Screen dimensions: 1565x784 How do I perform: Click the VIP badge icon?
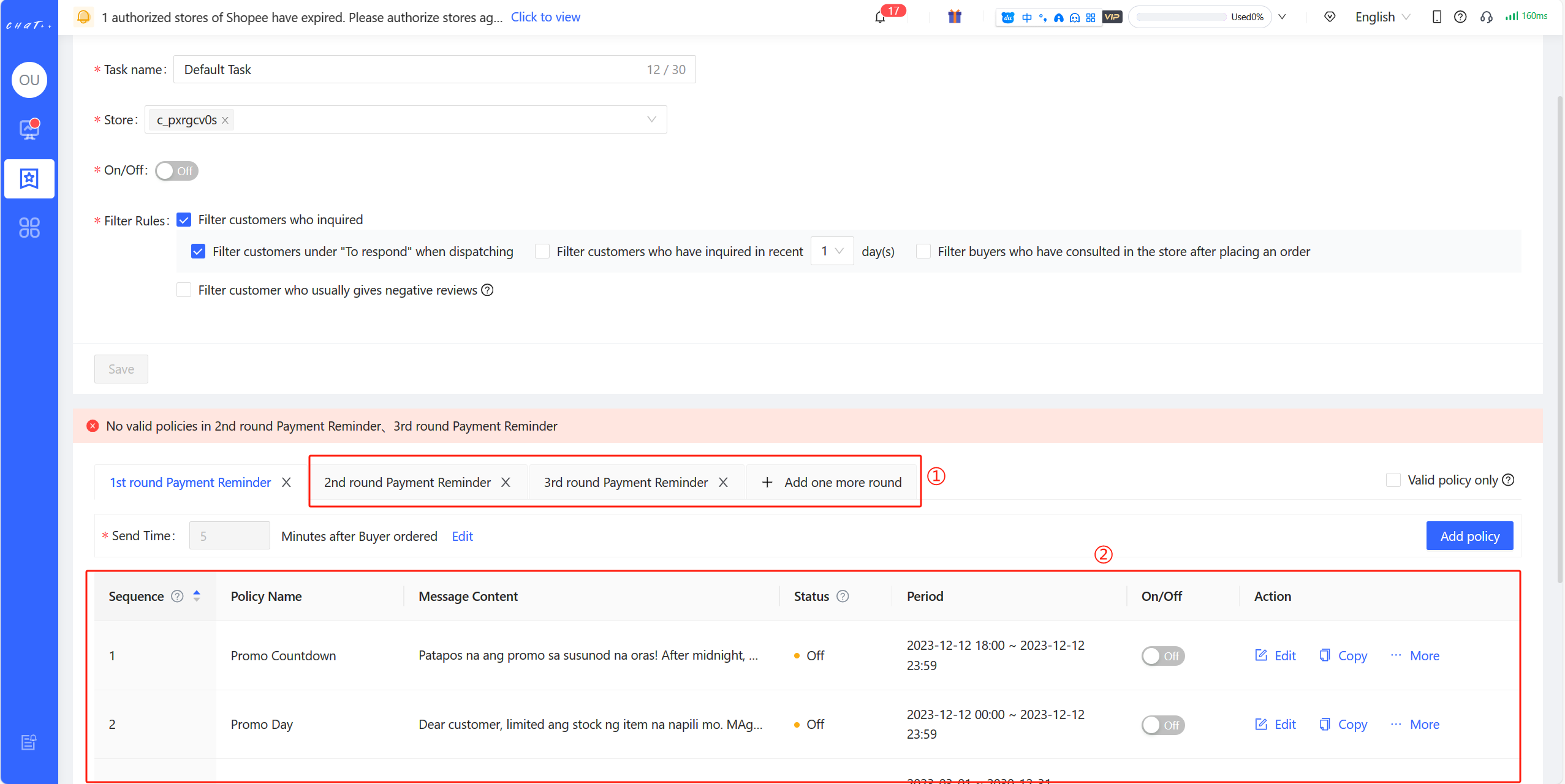[1112, 17]
